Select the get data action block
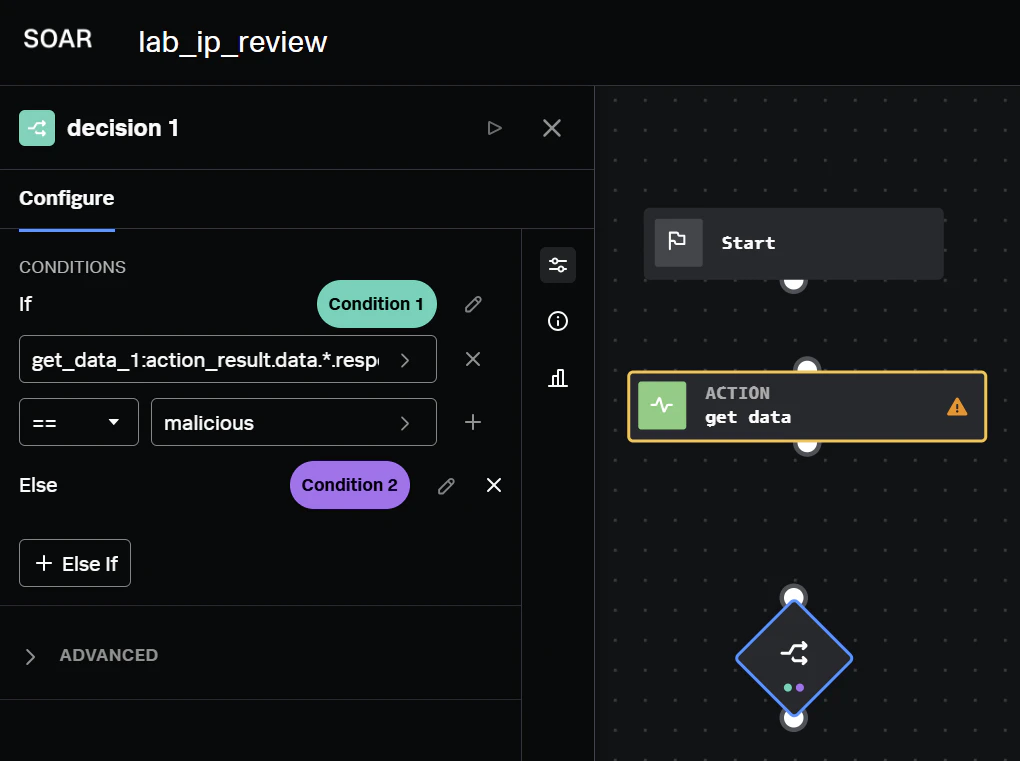Screen dimensions: 1020x761 click(x=807, y=407)
